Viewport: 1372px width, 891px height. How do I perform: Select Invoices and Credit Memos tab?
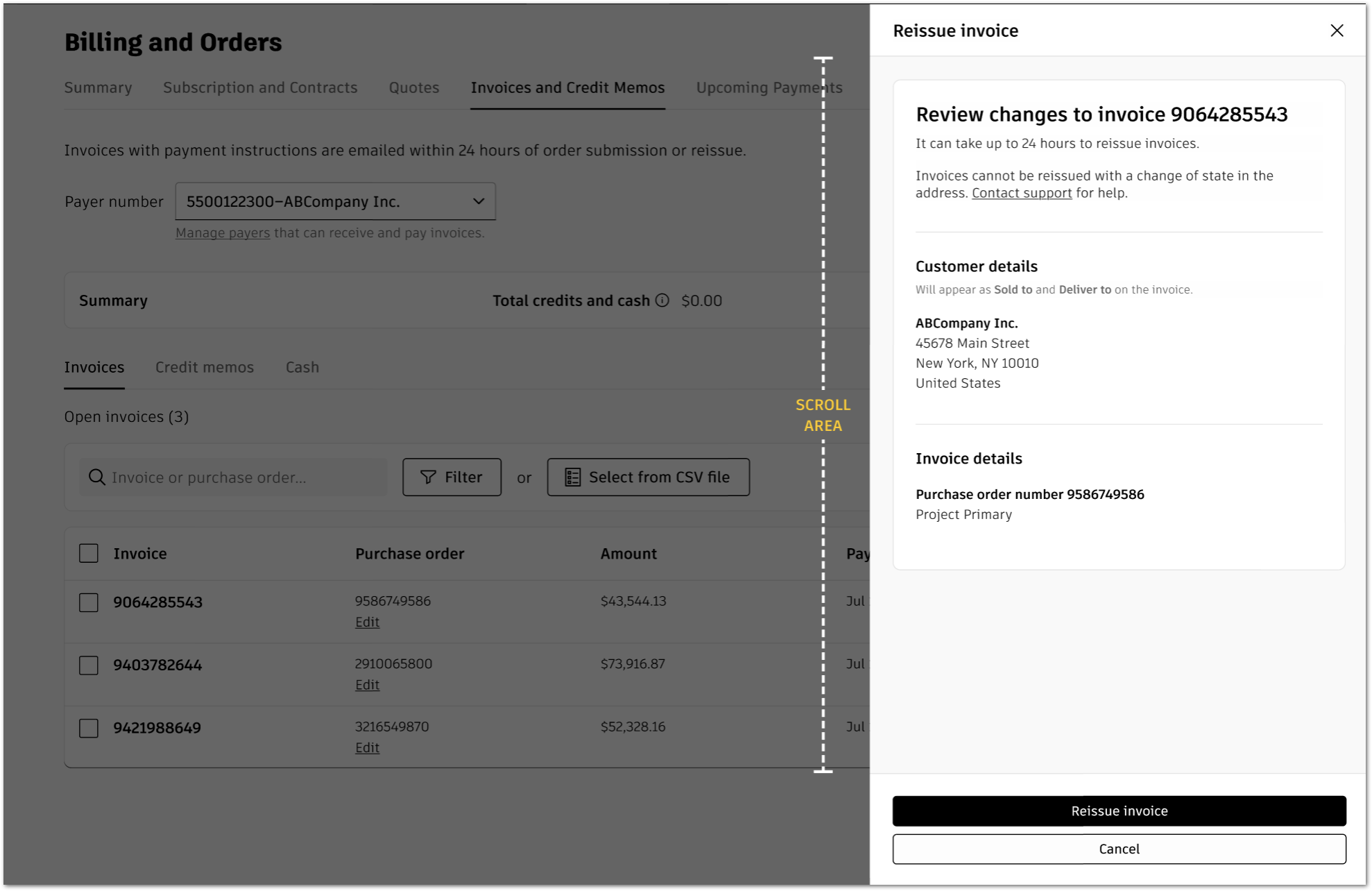pyautogui.click(x=567, y=87)
